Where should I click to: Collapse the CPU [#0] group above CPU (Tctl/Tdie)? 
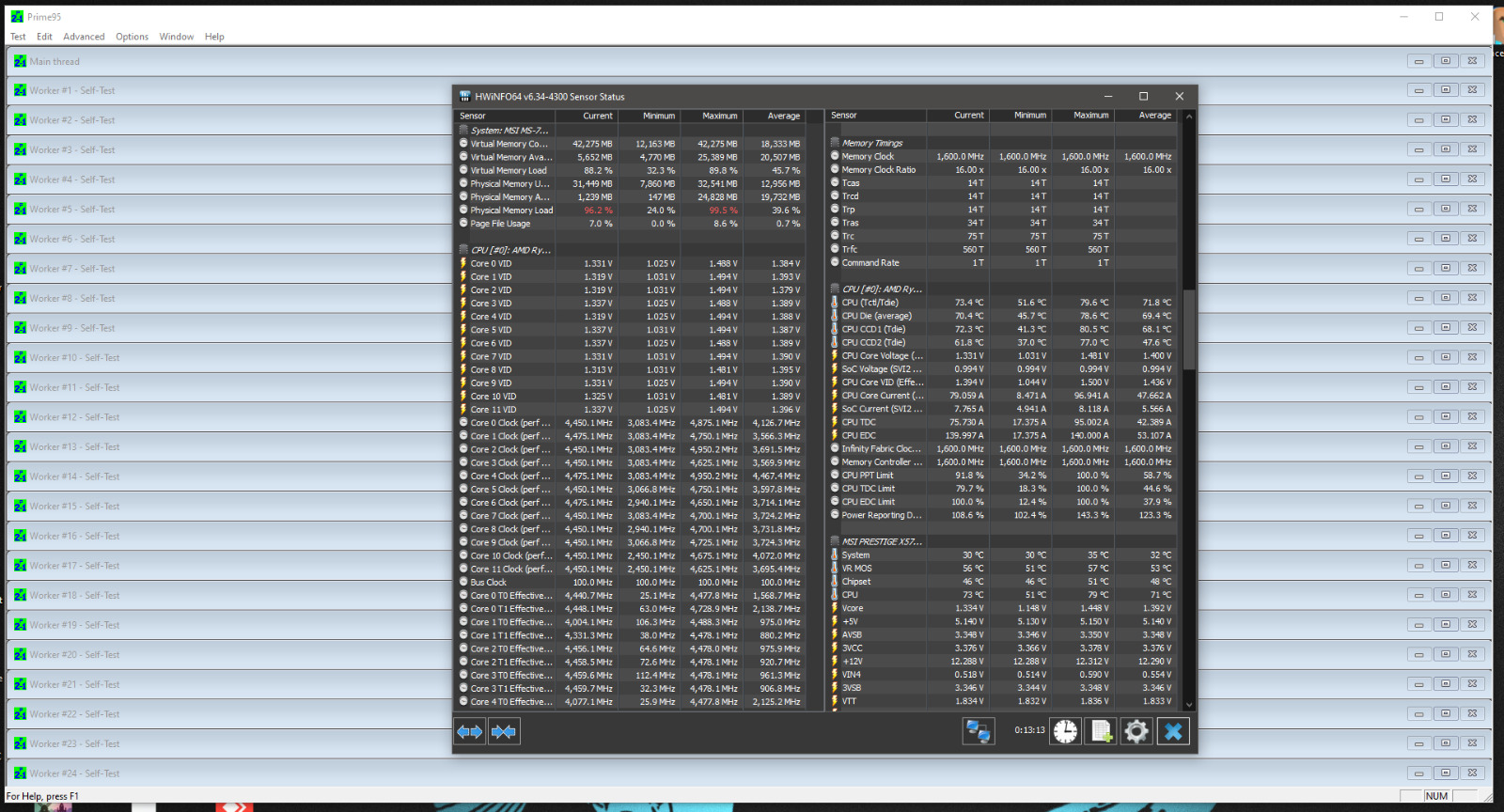(835, 289)
